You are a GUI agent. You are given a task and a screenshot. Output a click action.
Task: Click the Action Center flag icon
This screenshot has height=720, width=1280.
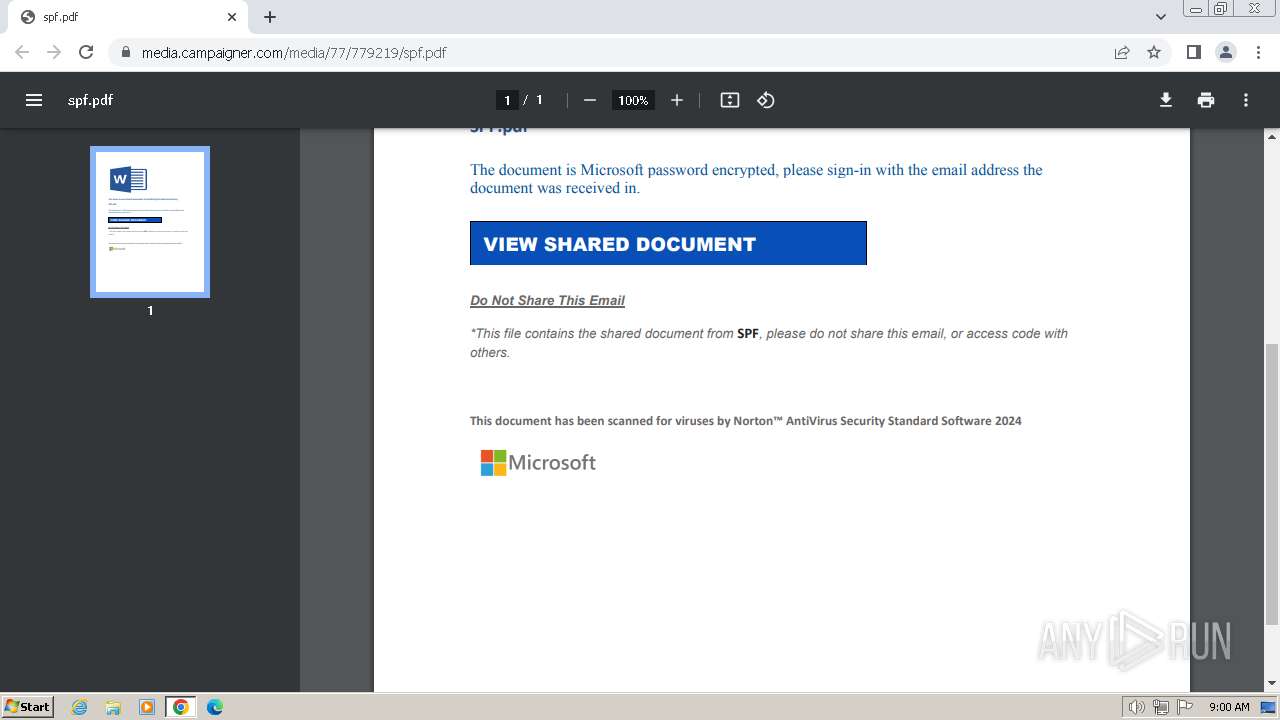click(1185, 707)
